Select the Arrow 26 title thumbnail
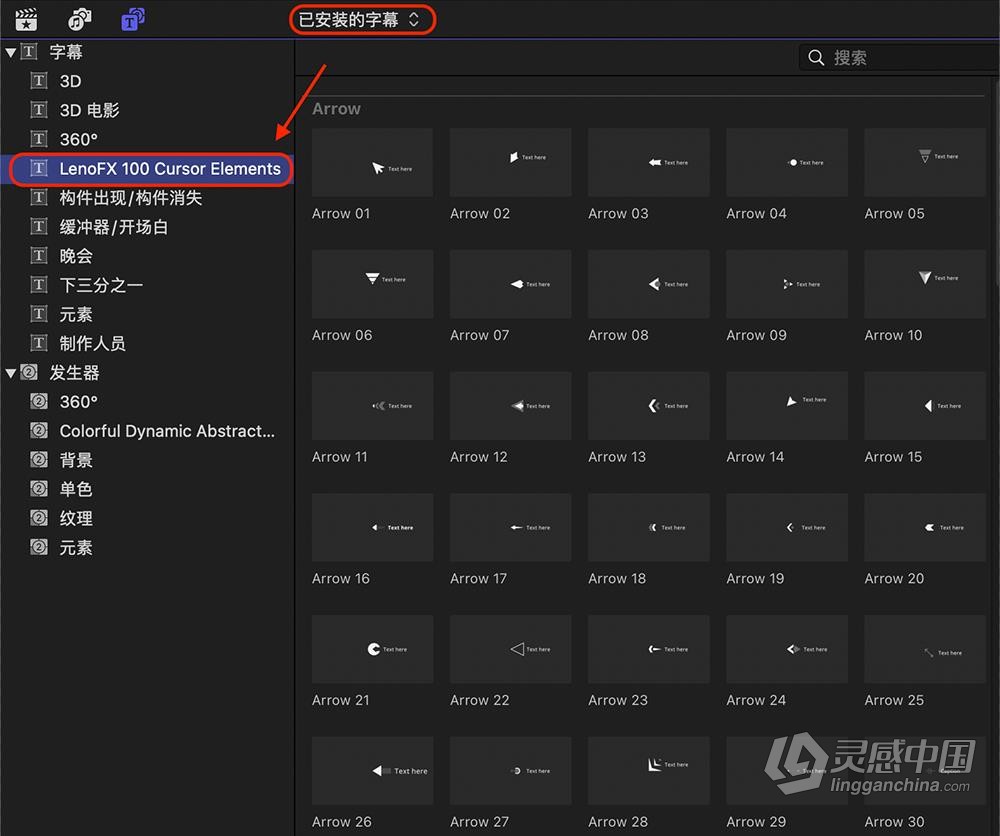1000x836 pixels. tap(372, 772)
